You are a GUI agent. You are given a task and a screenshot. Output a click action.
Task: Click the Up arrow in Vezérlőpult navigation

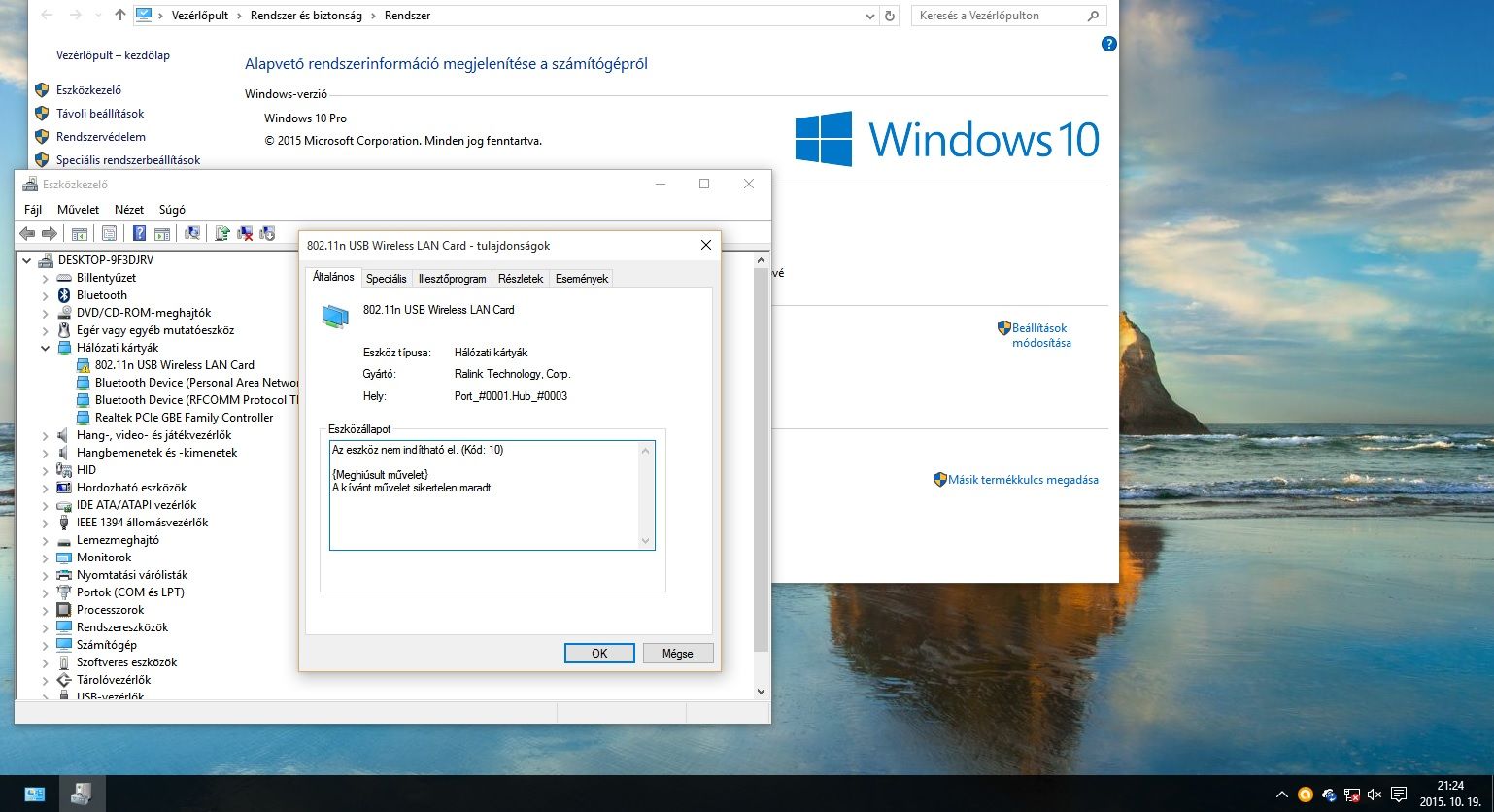point(120,16)
